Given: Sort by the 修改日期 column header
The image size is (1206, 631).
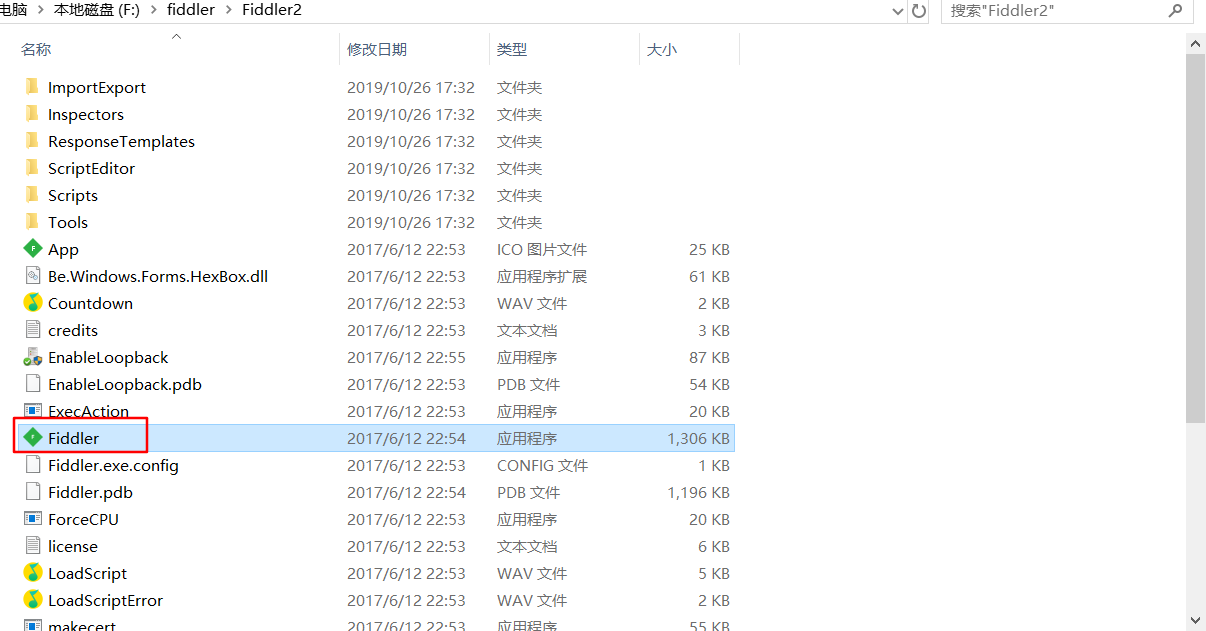Looking at the screenshot, I should [377, 49].
